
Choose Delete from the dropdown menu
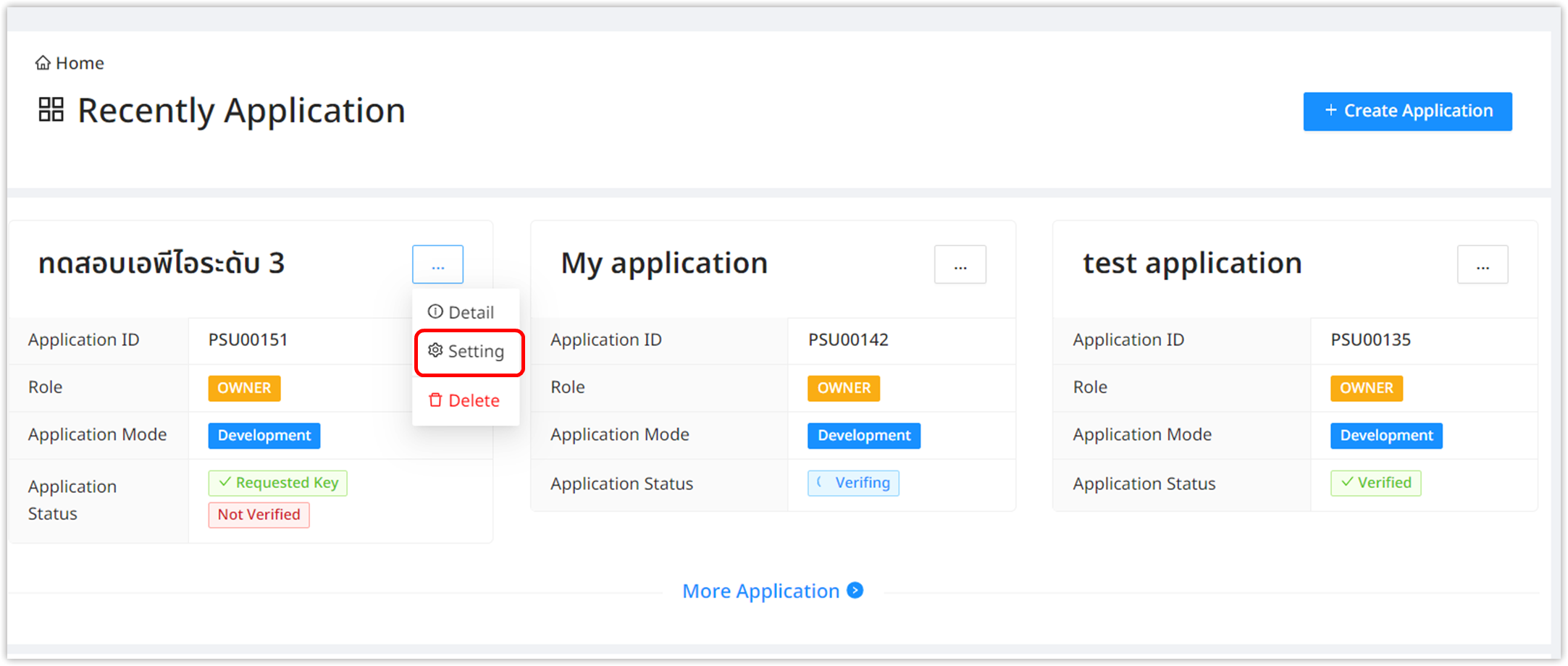click(473, 400)
